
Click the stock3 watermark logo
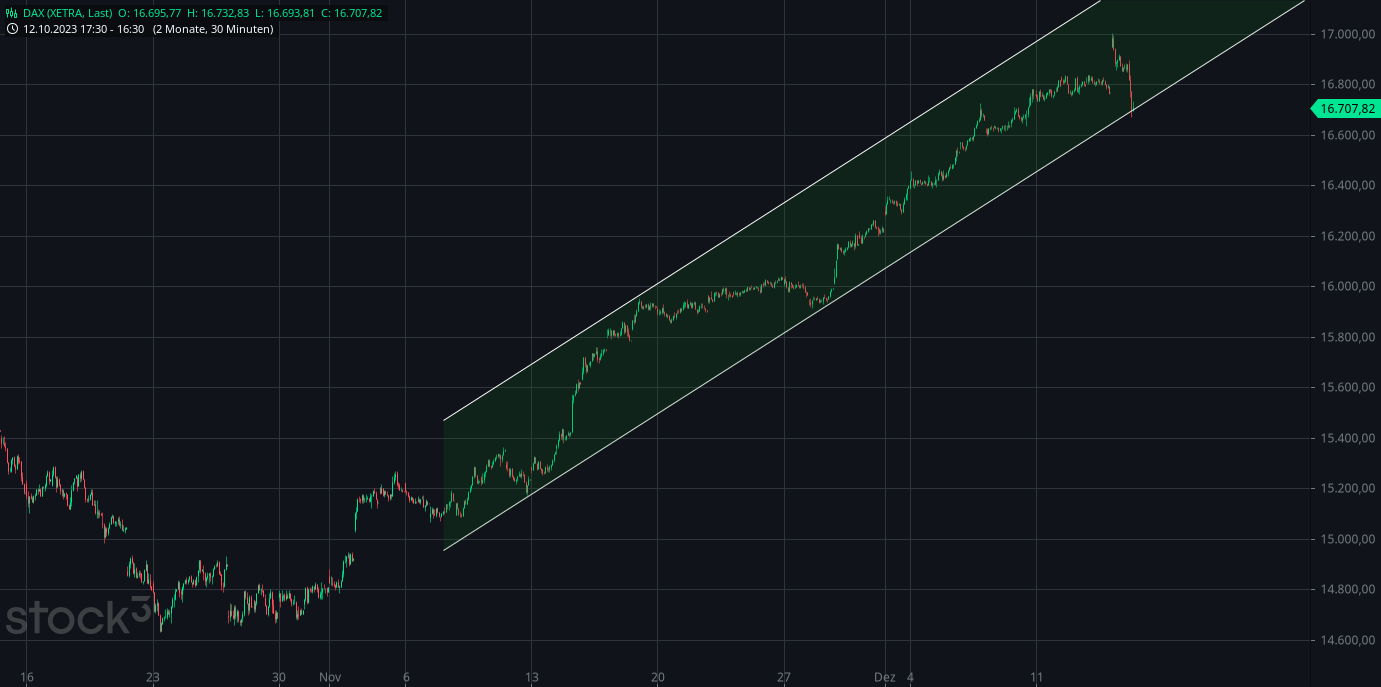(75, 618)
